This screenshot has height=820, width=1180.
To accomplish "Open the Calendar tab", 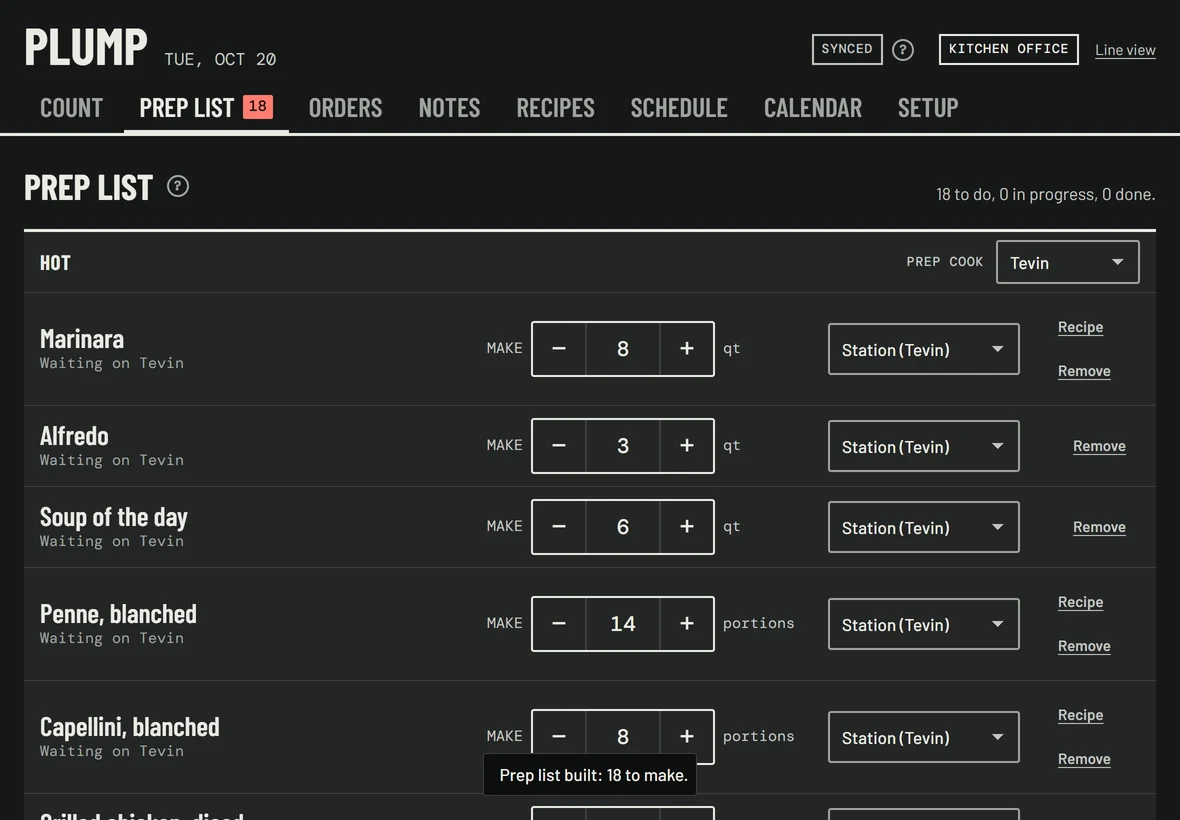I will (x=813, y=108).
